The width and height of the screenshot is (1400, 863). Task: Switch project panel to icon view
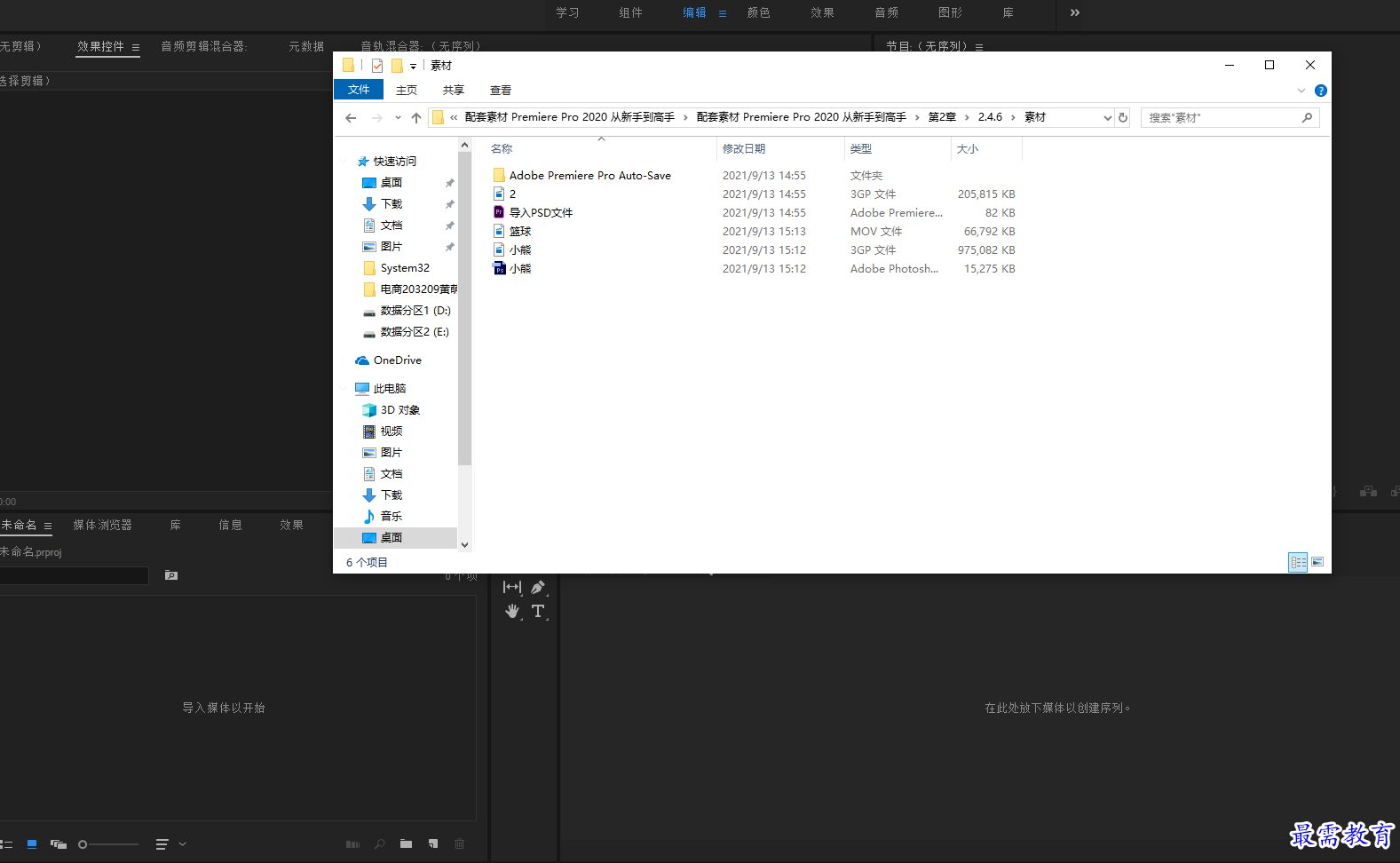click(32, 844)
